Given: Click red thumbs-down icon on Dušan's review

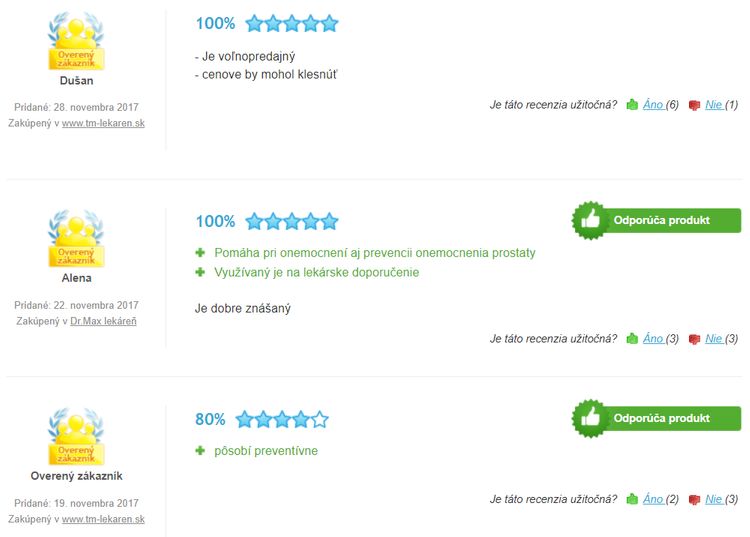Looking at the screenshot, I should coord(694,105).
